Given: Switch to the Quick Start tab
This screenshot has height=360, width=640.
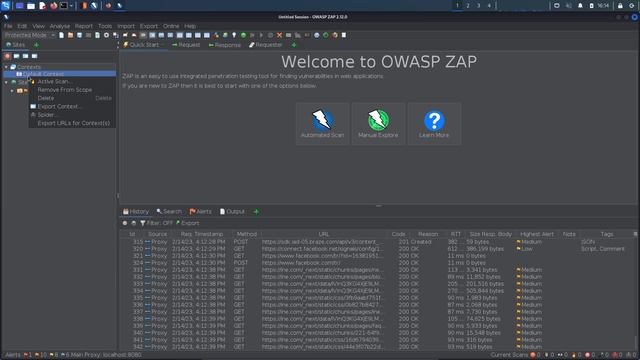Looking at the screenshot, I should (x=141, y=45).
